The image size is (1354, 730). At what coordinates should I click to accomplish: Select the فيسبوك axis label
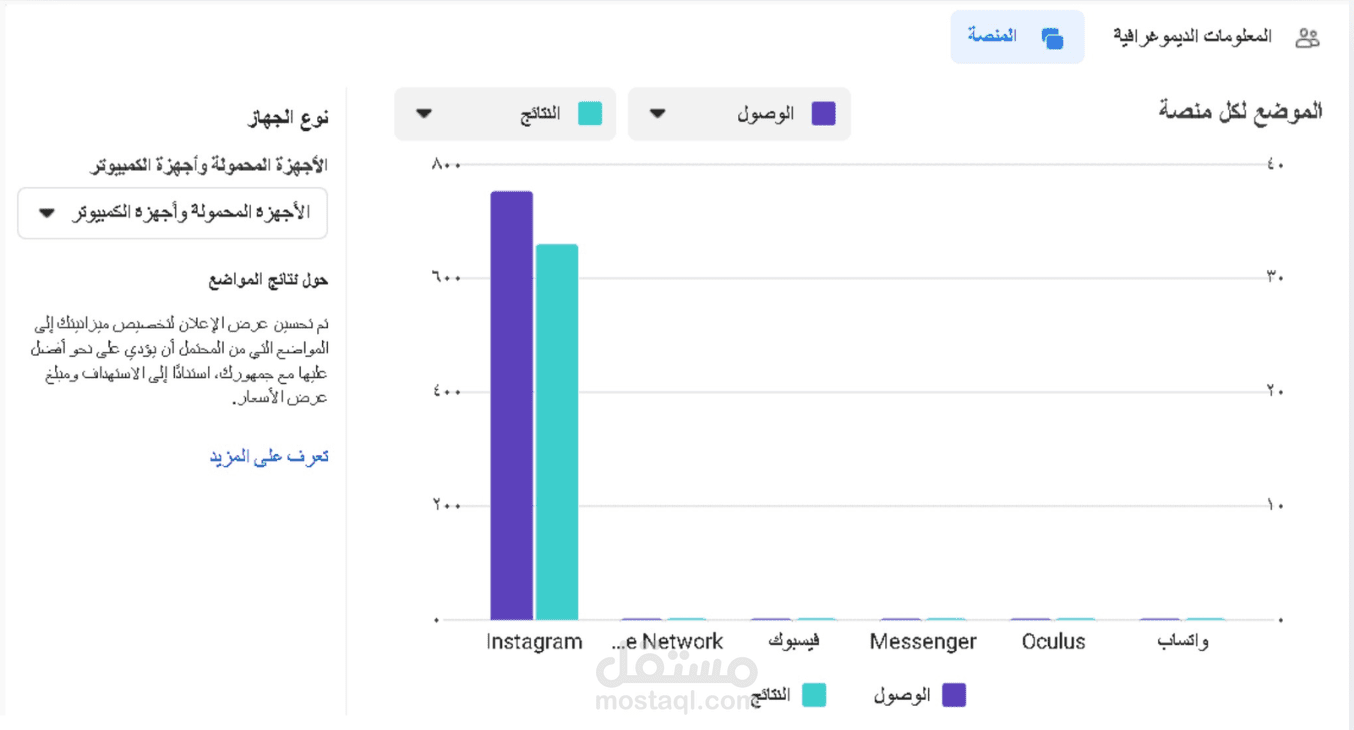[x=793, y=642]
